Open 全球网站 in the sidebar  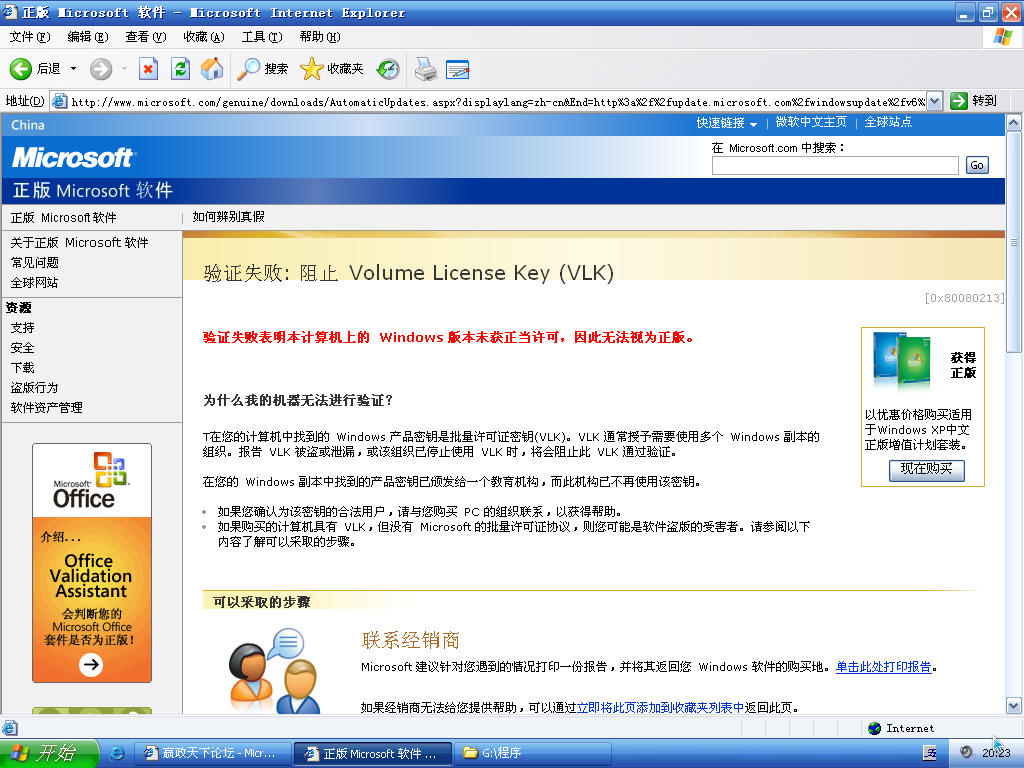[34, 283]
